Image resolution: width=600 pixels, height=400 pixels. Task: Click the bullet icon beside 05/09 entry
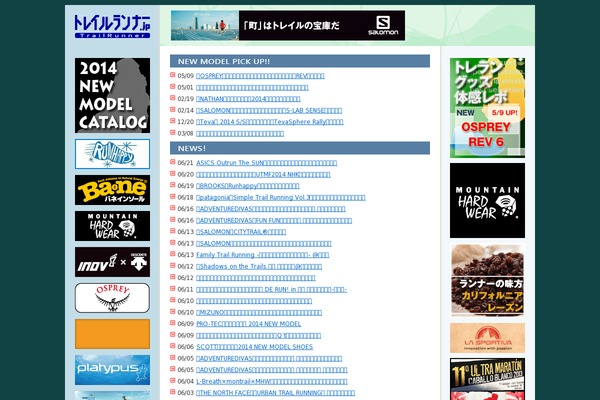(x=173, y=75)
